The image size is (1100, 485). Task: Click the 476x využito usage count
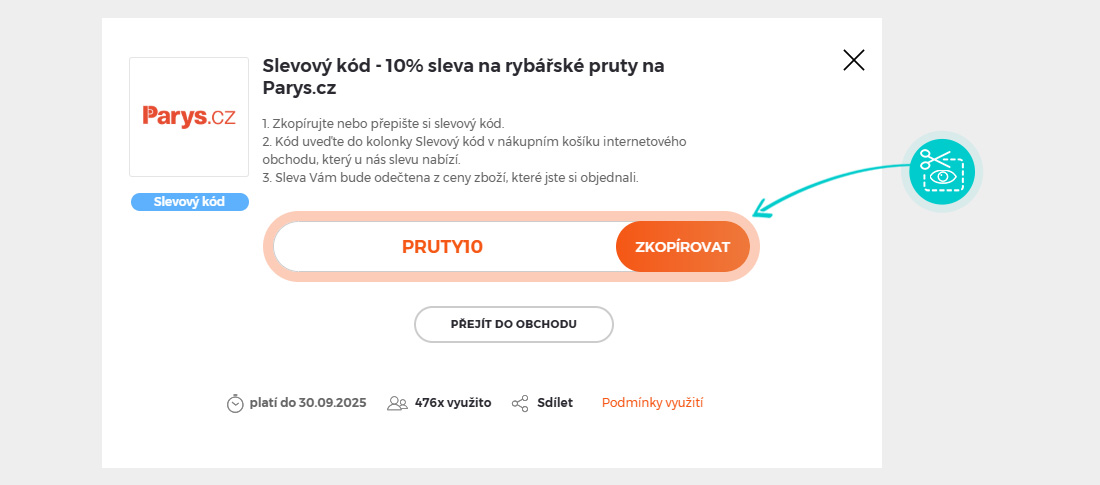(453, 403)
